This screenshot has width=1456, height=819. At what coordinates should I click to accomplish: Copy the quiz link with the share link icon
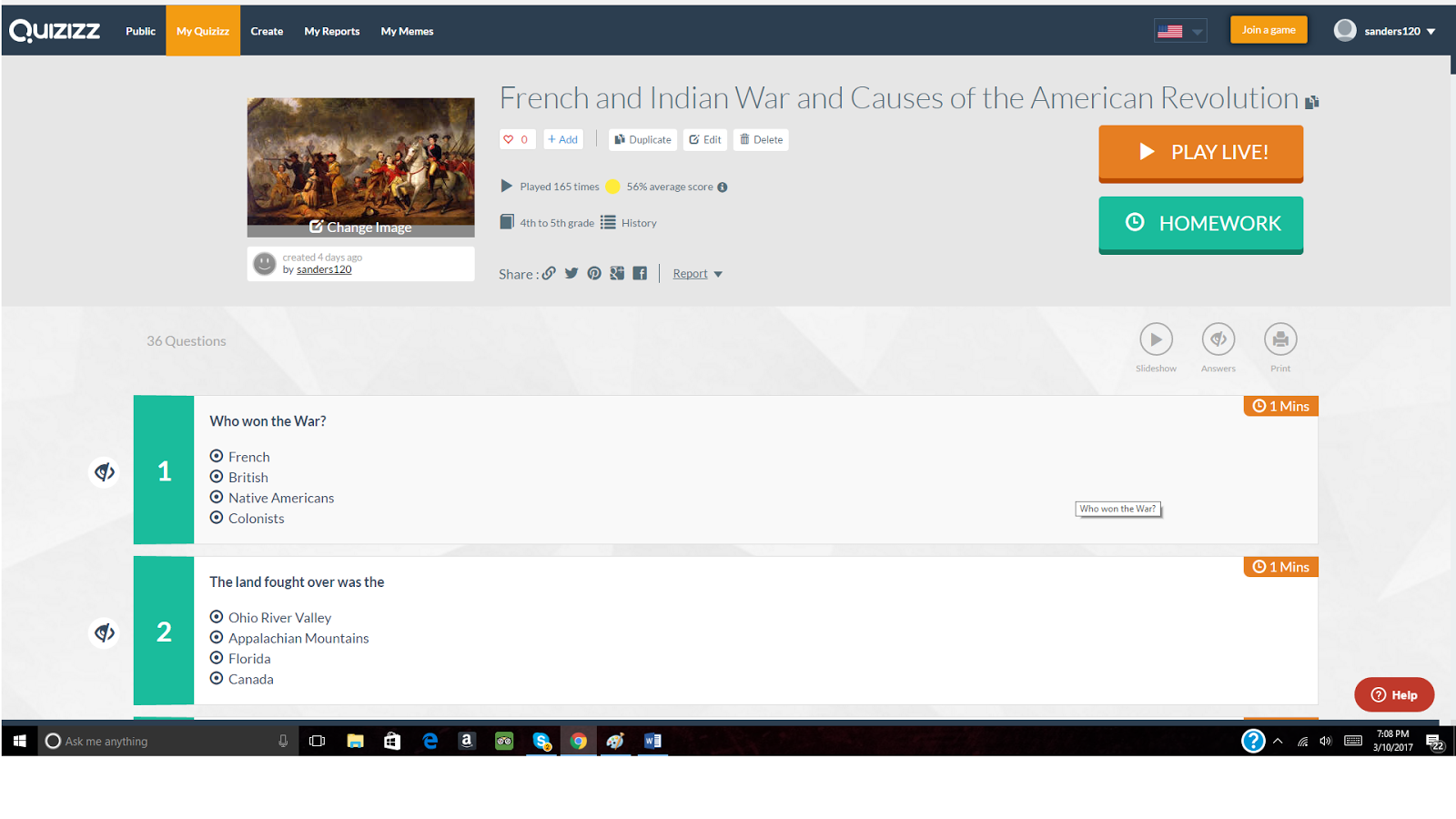pos(549,273)
